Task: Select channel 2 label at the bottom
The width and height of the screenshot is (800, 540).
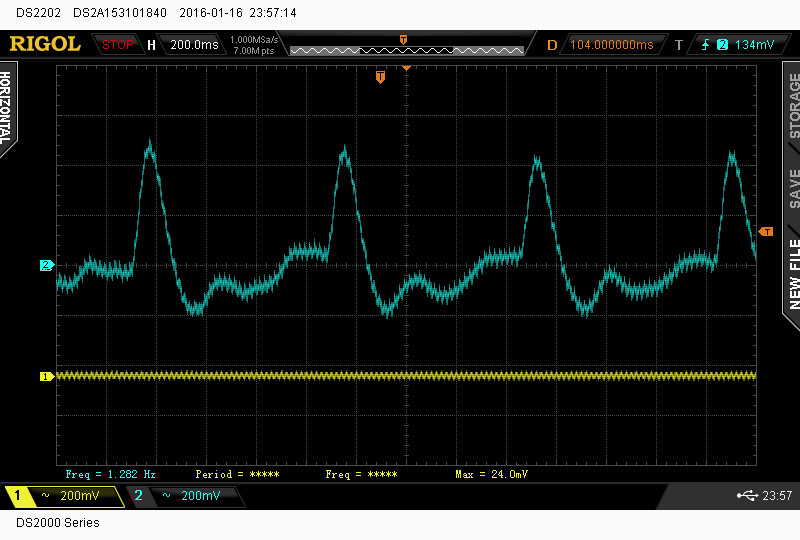Action: 138,496
